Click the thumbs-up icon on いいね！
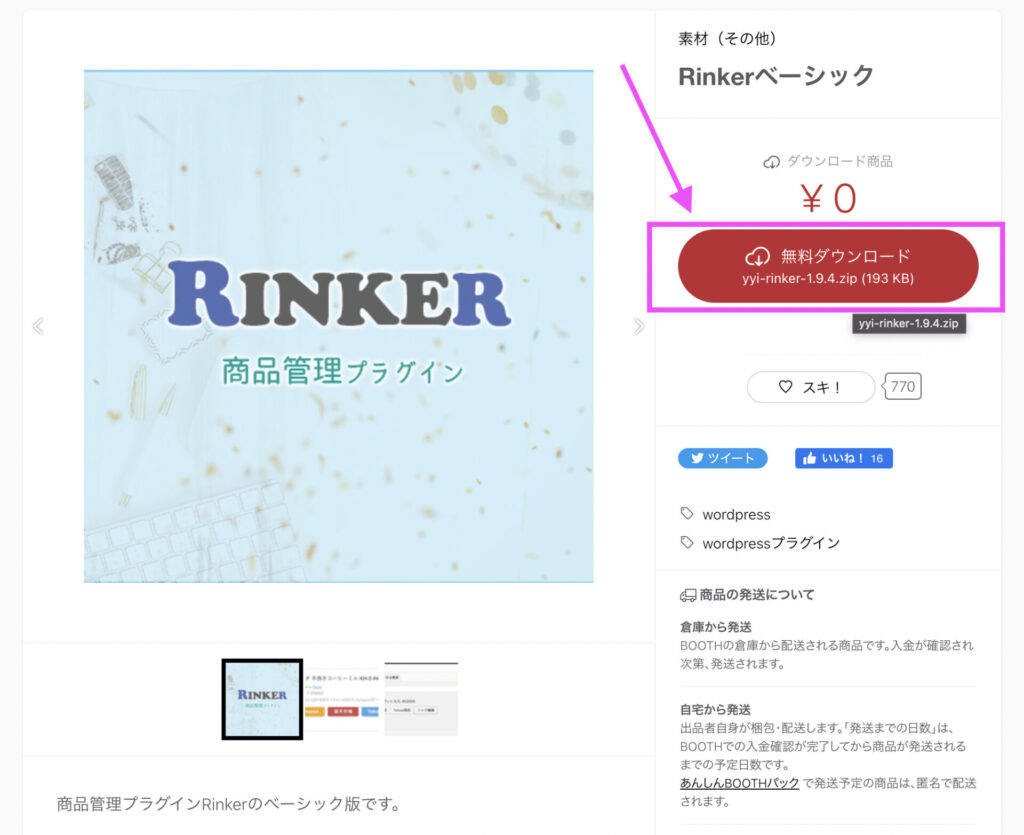 pos(809,458)
